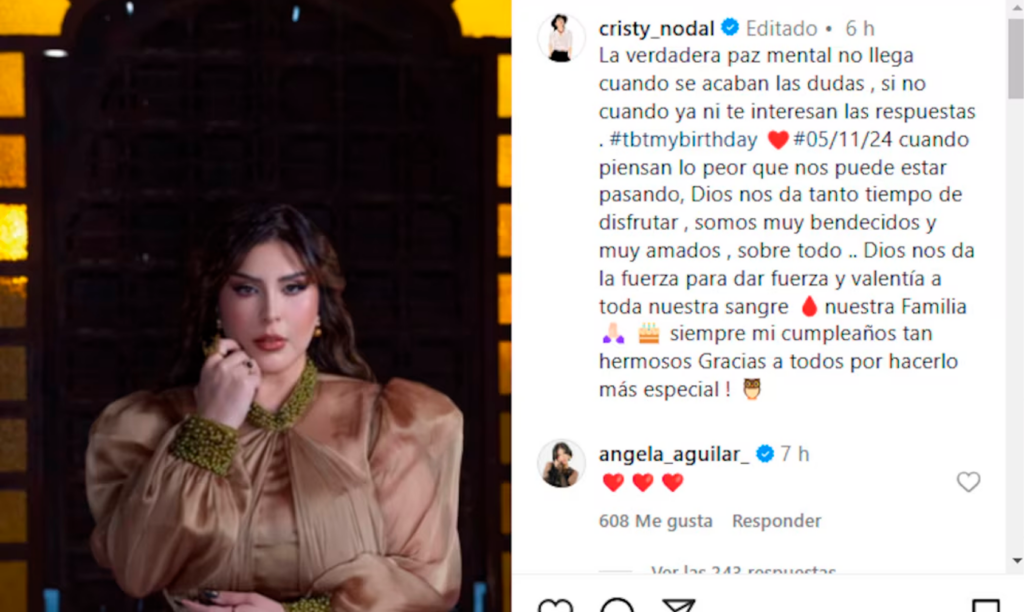
Task: Click cristy_nodal's verified badge
Action: coord(730,27)
